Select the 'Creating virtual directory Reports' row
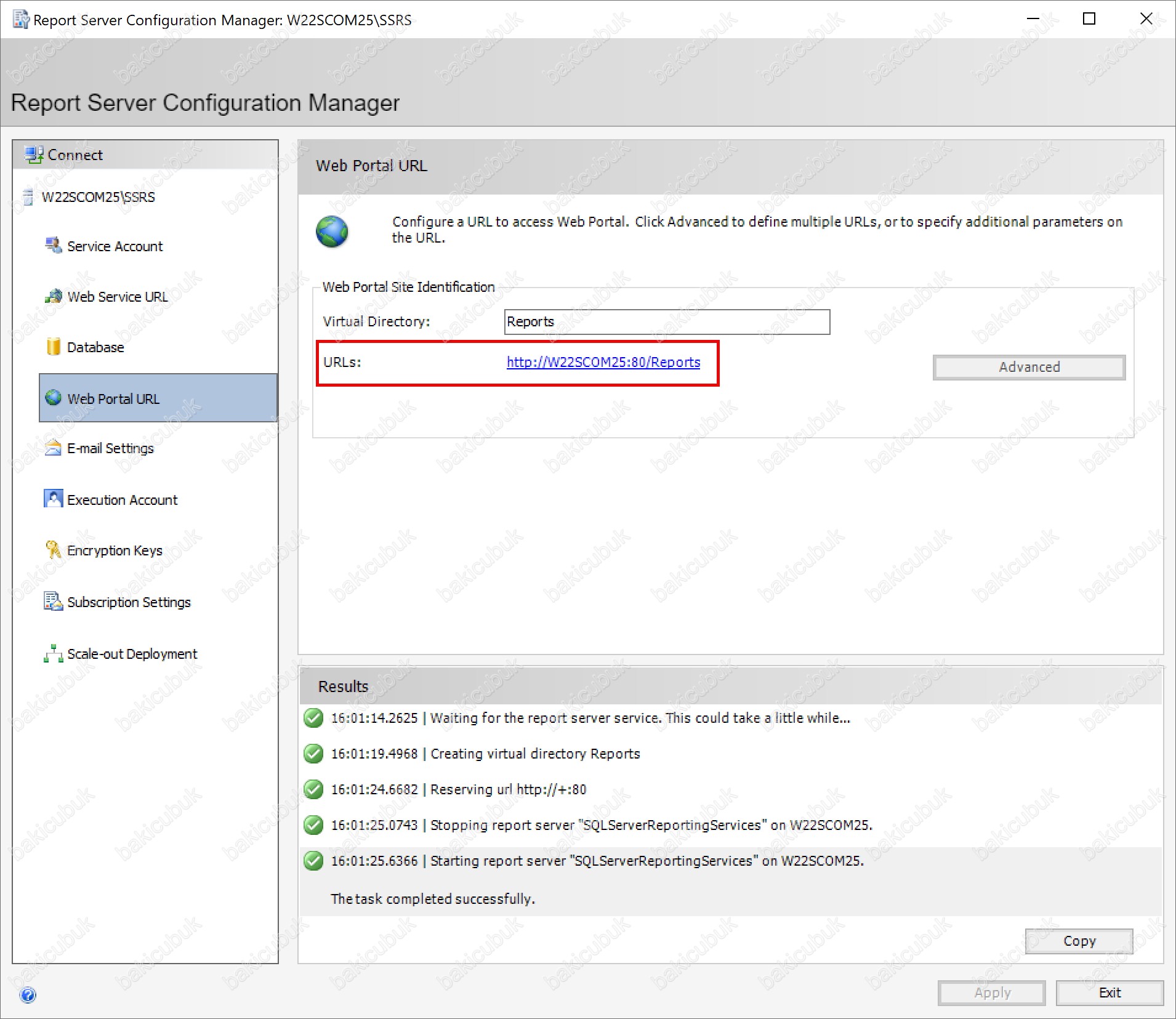This screenshot has width=1176, height=1019. (x=731, y=754)
